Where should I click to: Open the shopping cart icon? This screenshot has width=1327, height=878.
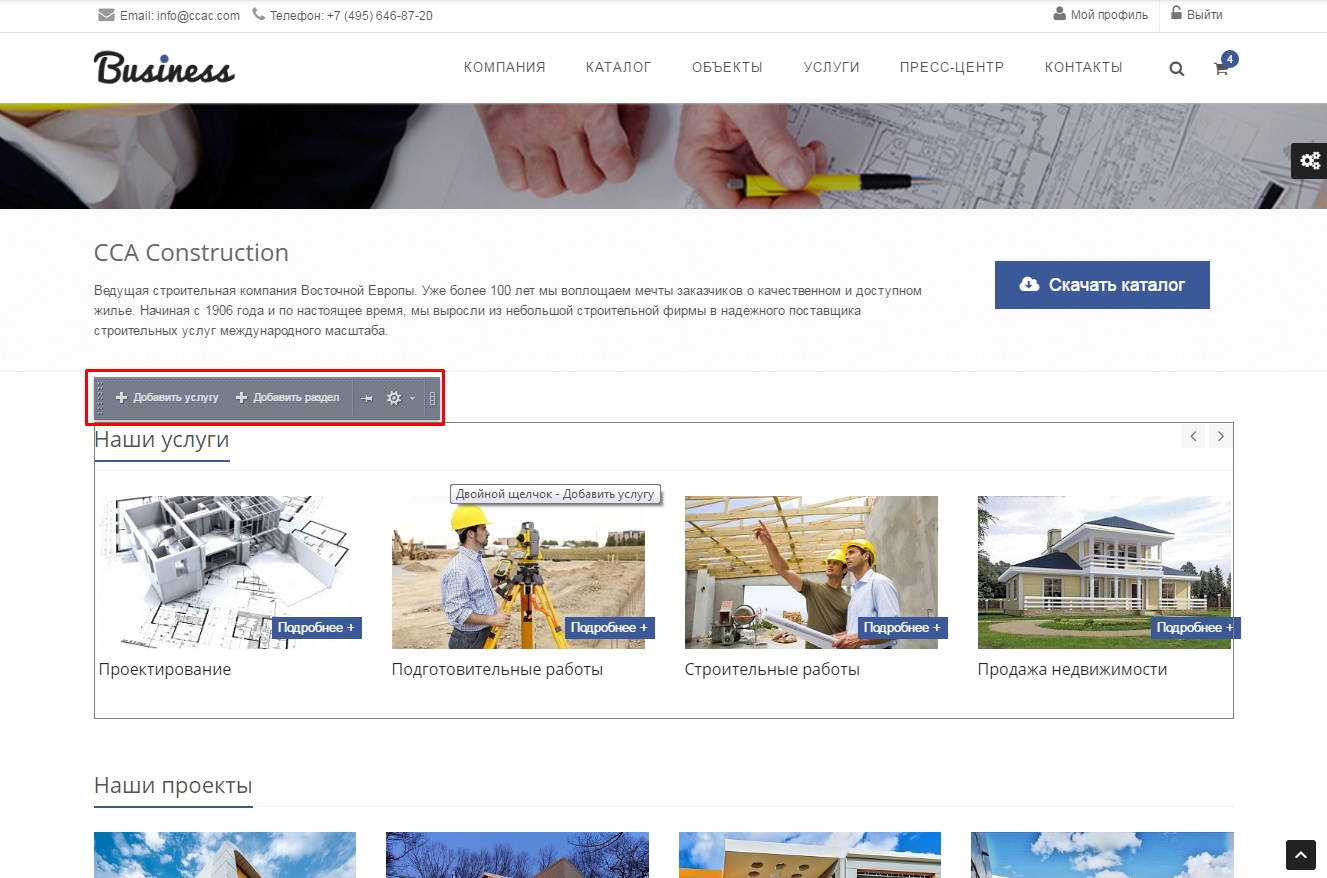[1220, 69]
